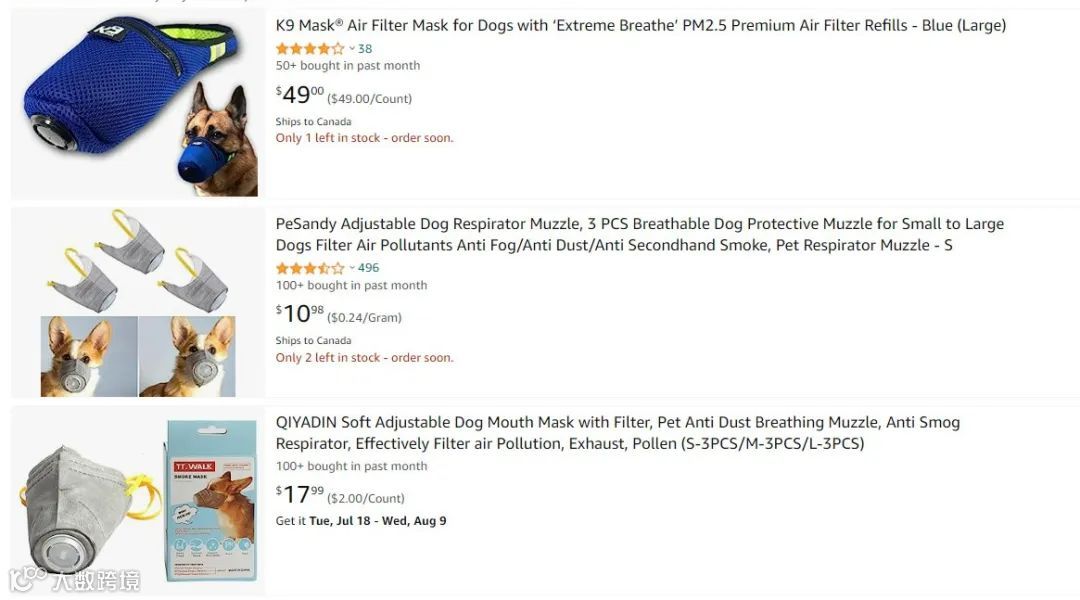Click the PeSandy muzzle star rating icons
This screenshot has width=1080, height=600.
(309, 268)
